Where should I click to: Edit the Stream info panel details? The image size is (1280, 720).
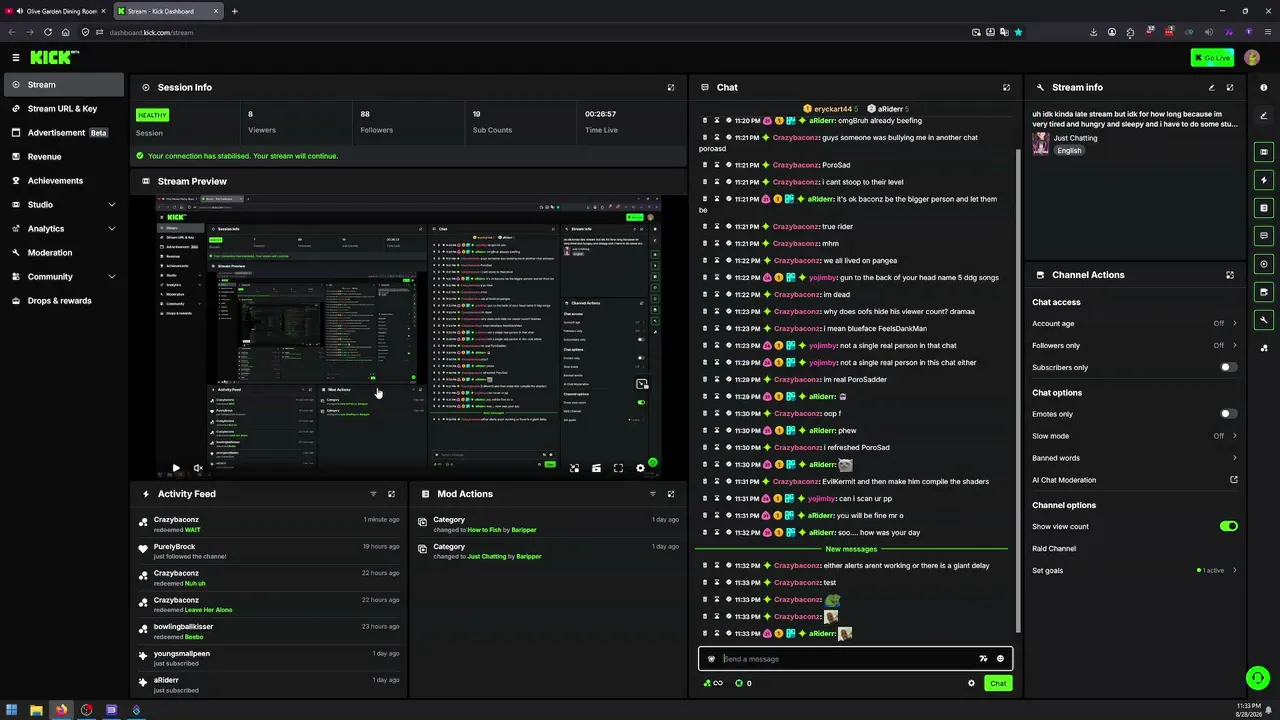tap(1212, 88)
